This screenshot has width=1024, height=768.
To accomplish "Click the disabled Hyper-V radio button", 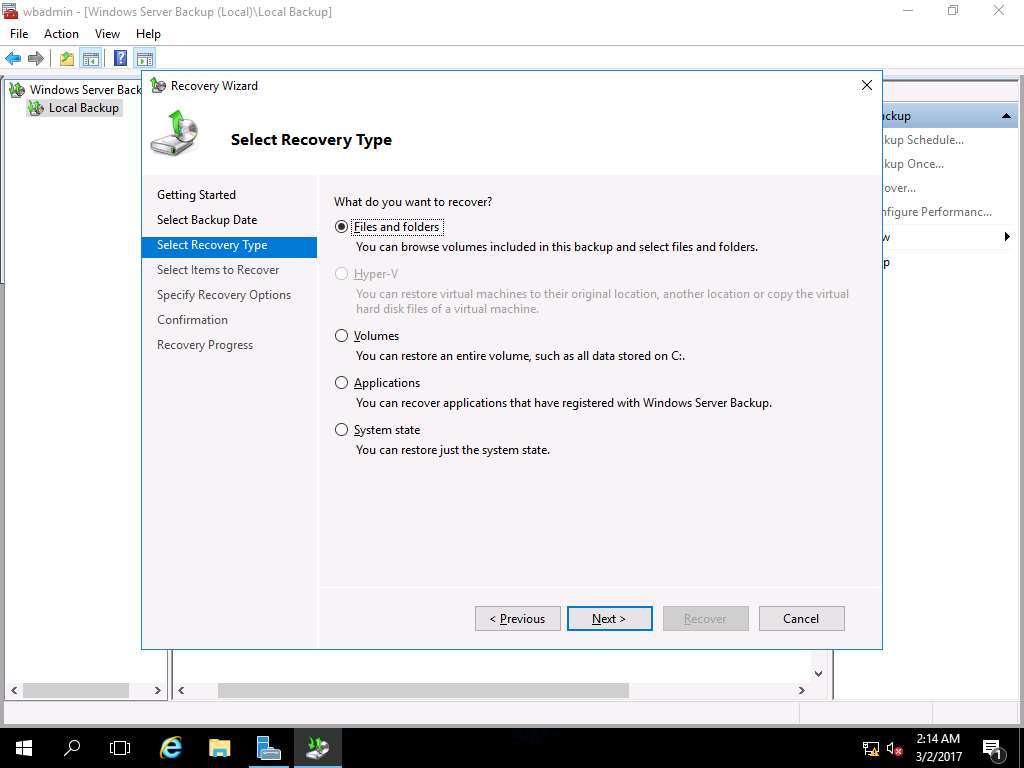I will (x=341, y=274).
